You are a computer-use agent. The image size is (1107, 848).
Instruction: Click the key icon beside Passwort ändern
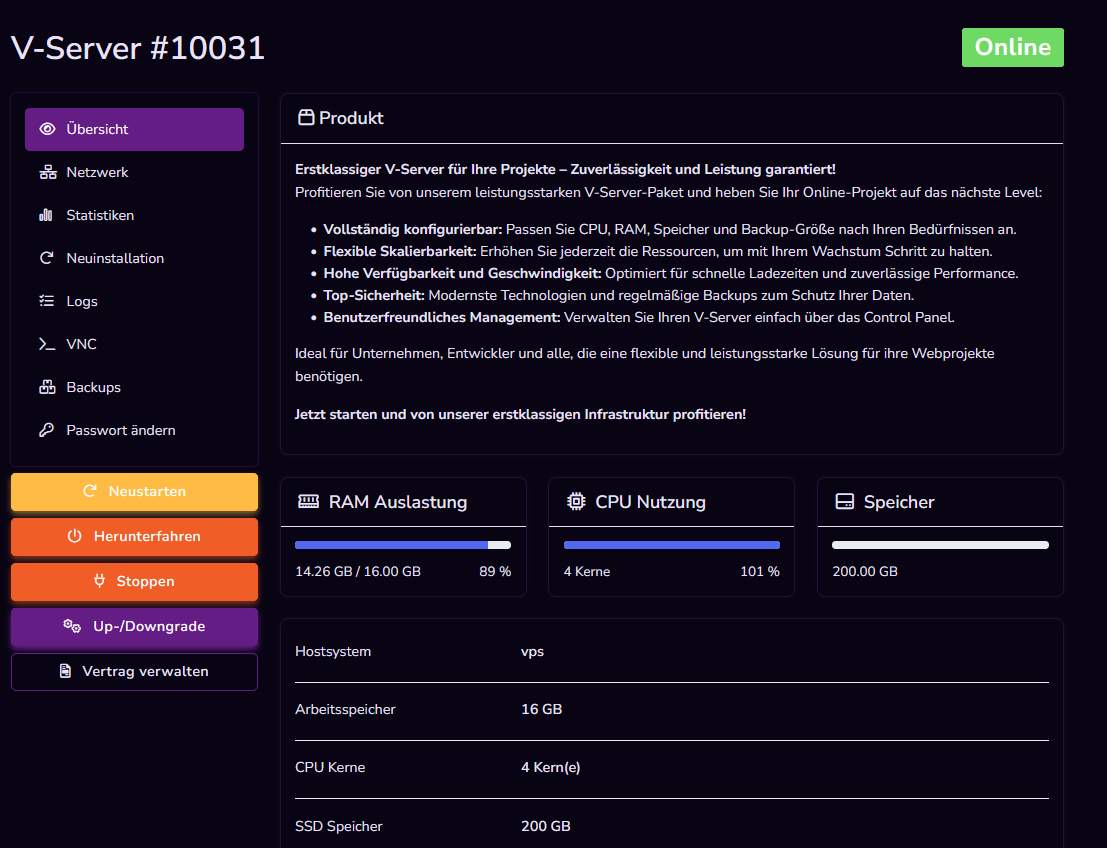pyautogui.click(x=47, y=430)
